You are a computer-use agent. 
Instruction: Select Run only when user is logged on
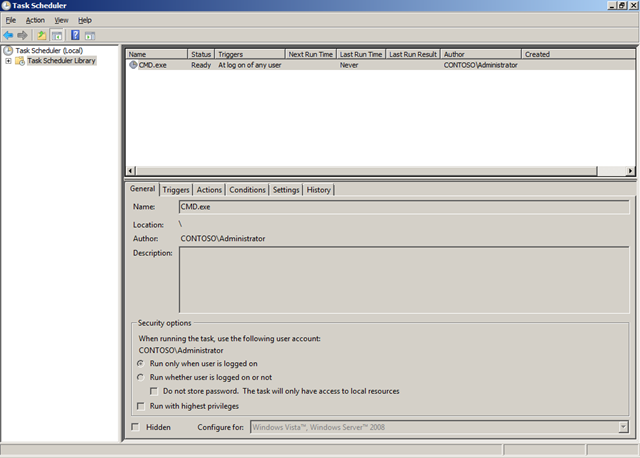(140, 364)
